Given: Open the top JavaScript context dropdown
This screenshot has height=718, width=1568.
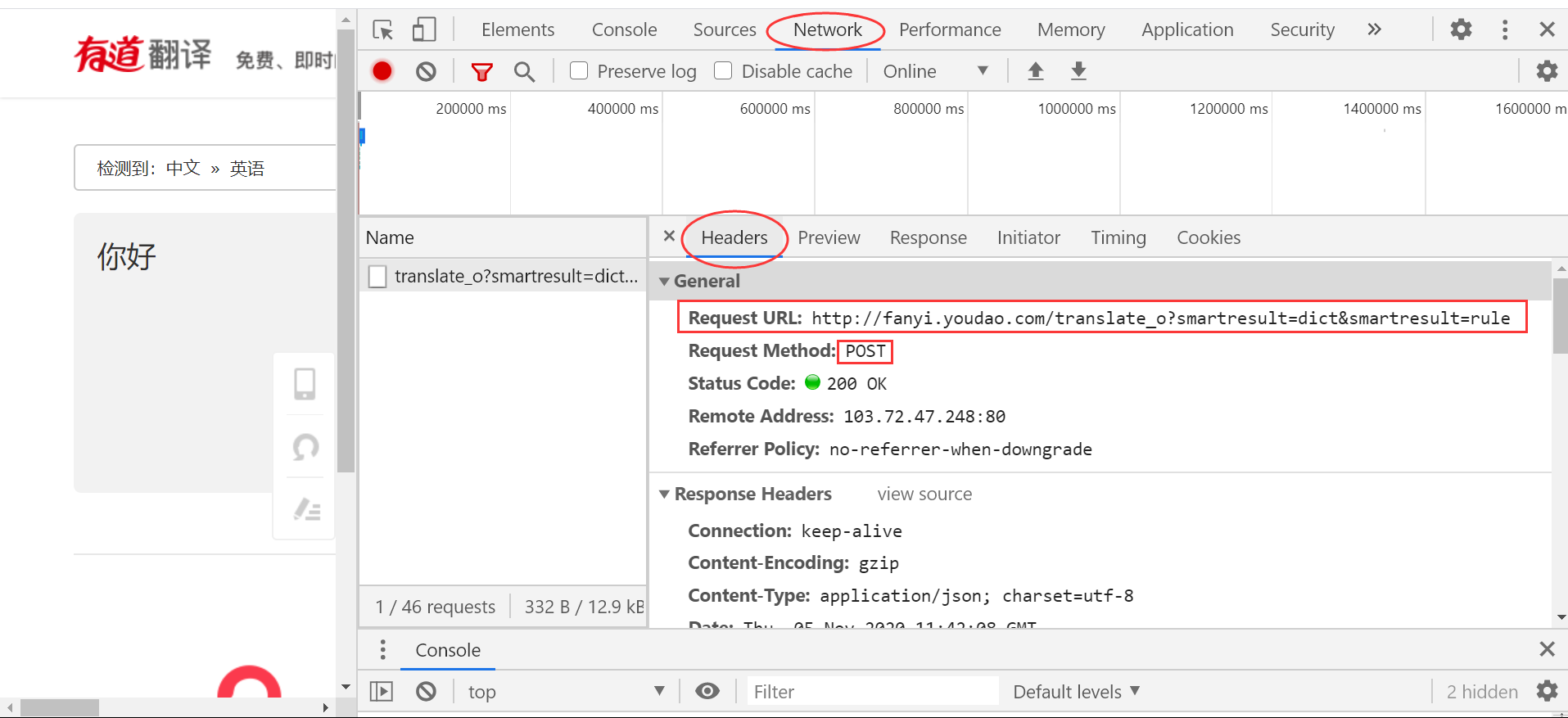Looking at the screenshot, I should (x=566, y=692).
